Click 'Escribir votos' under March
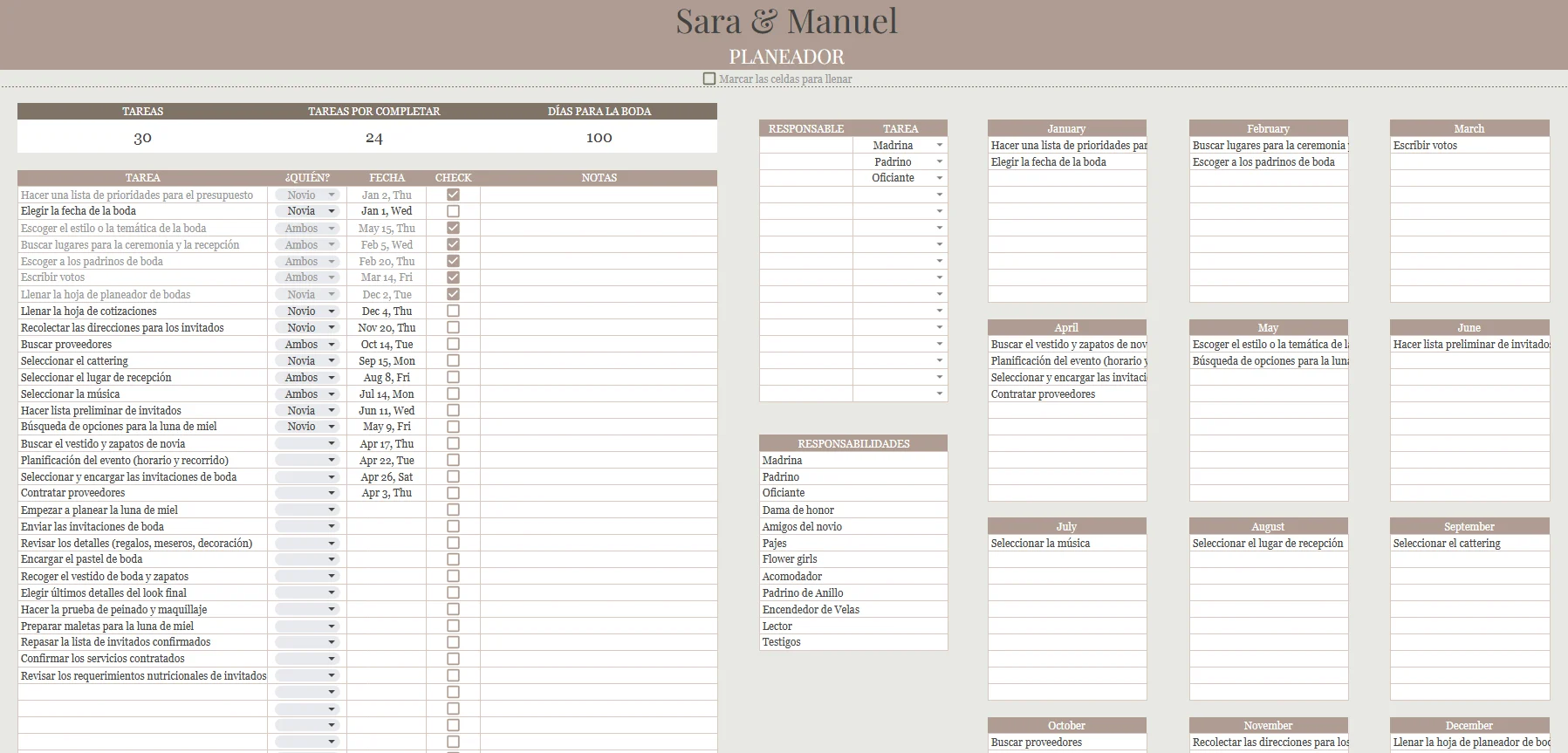 1469,146
